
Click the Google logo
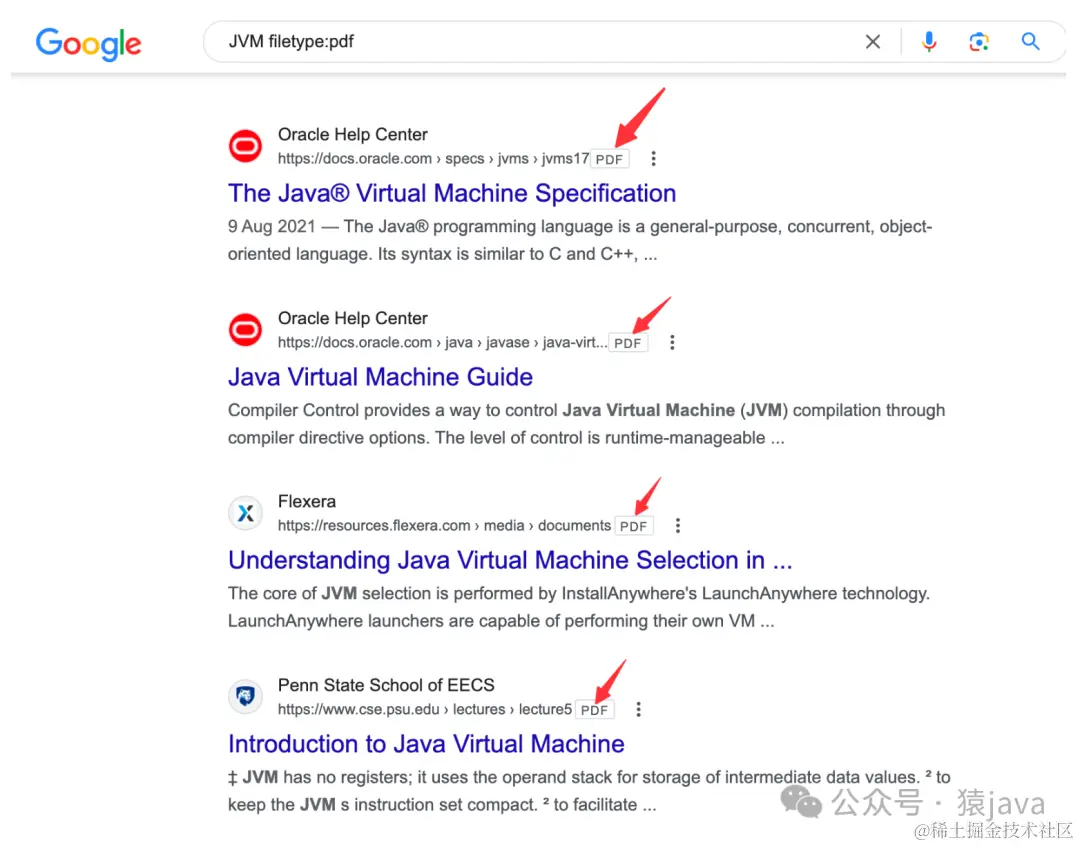[88, 43]
